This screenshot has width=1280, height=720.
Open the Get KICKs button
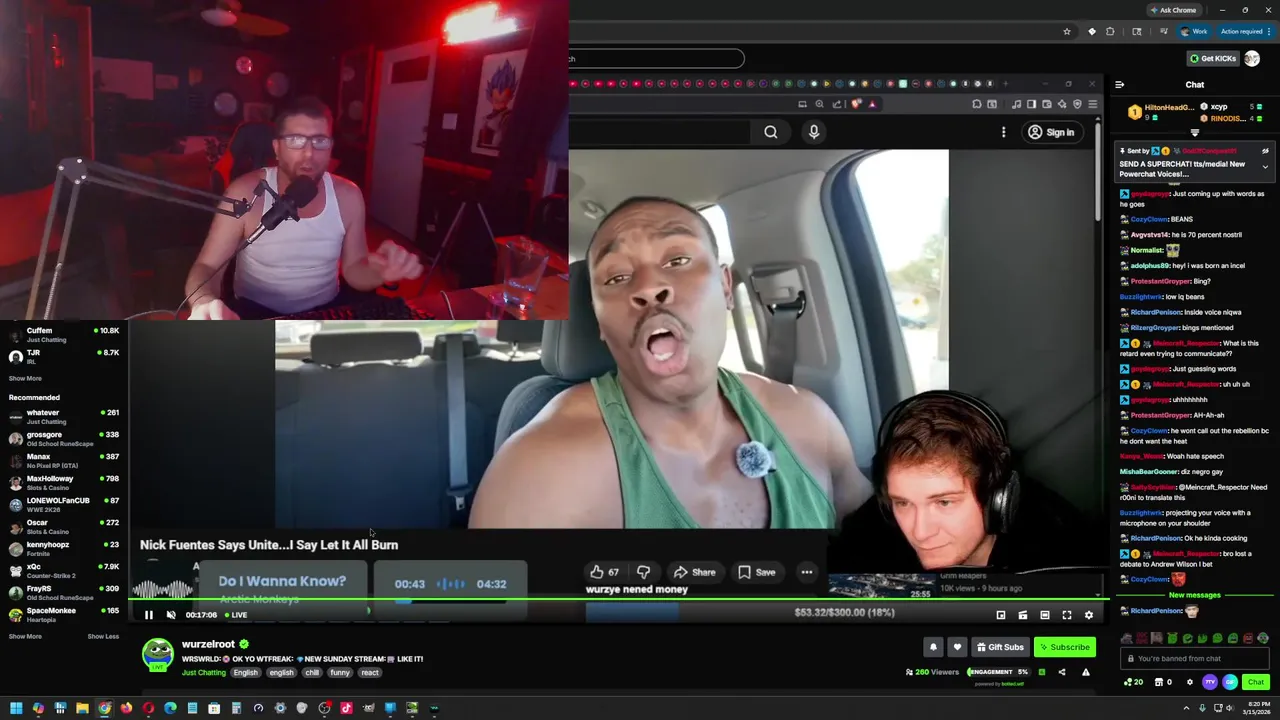pos(1212,58)
